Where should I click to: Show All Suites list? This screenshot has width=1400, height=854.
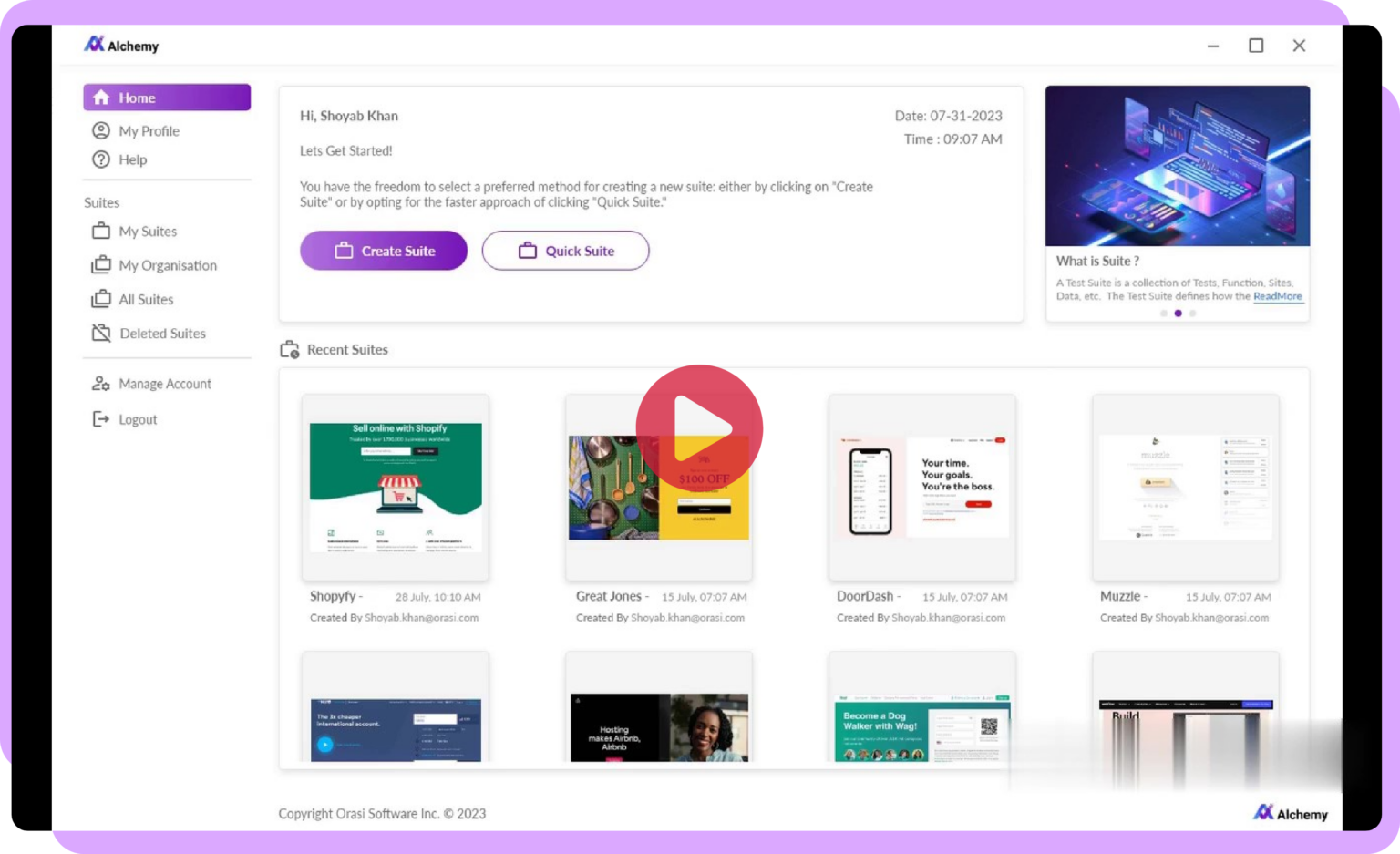click(133, 299)
